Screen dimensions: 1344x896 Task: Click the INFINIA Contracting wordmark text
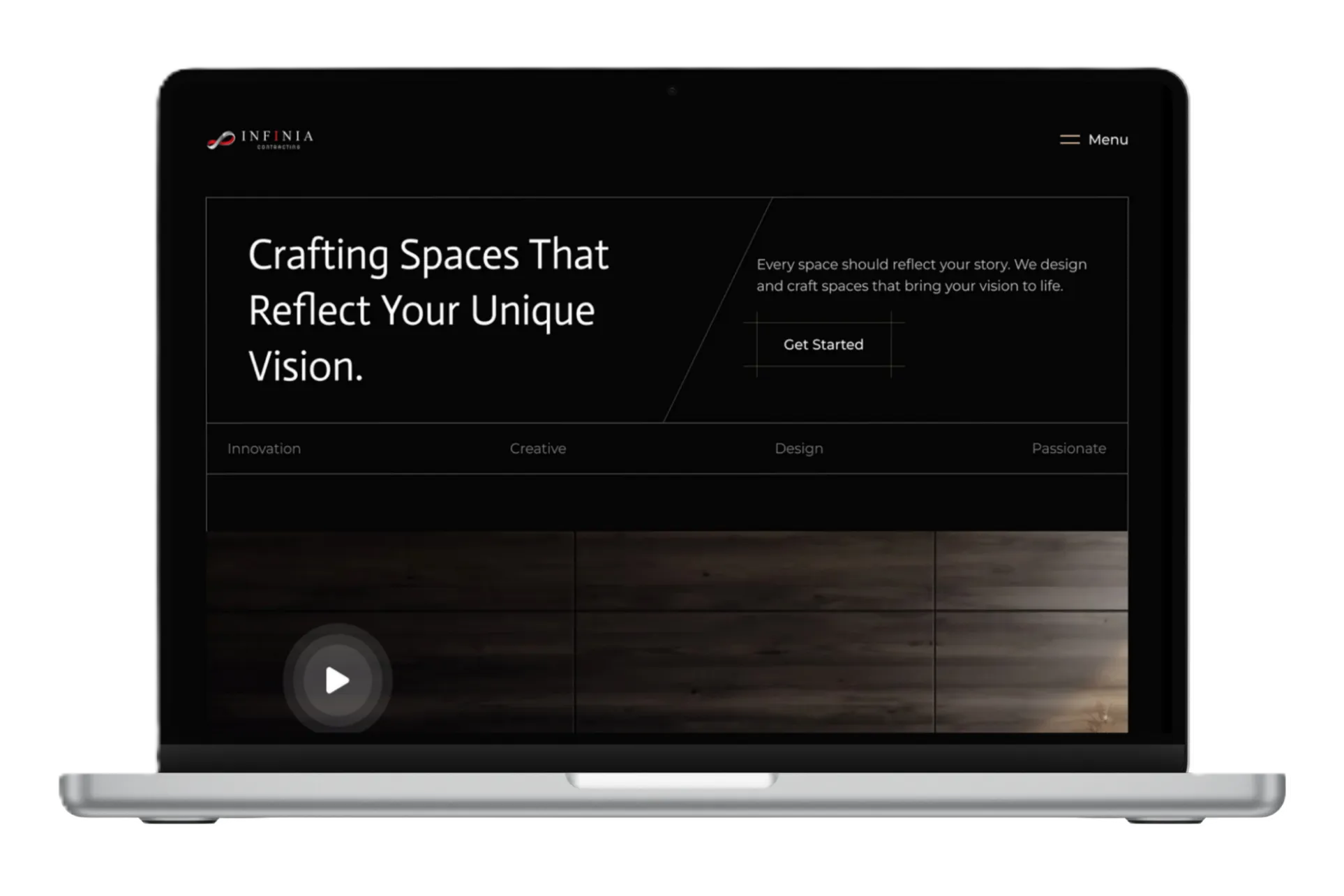click(278, 138)
